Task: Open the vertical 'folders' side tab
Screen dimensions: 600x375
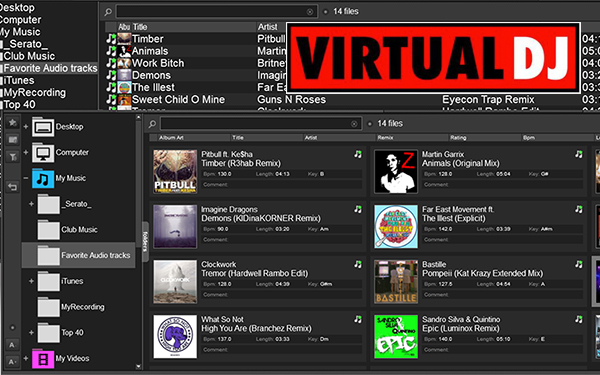Action: point(145,241)
